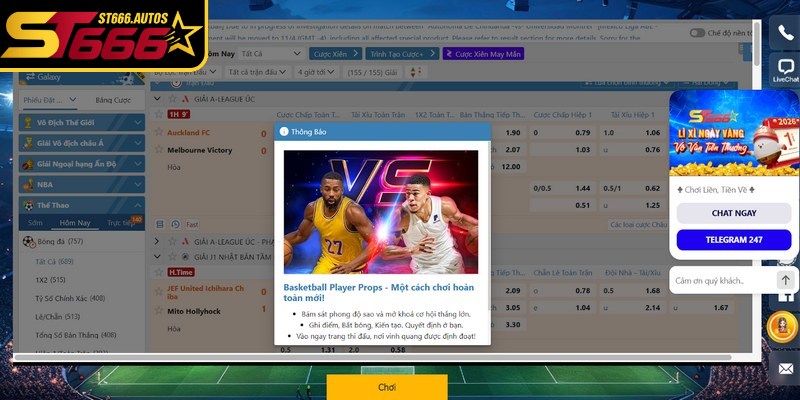Select the Hôm Nay sidebar tab
Image resolution: width=800 pixels, height=400 pixels.
click(74, 223)
